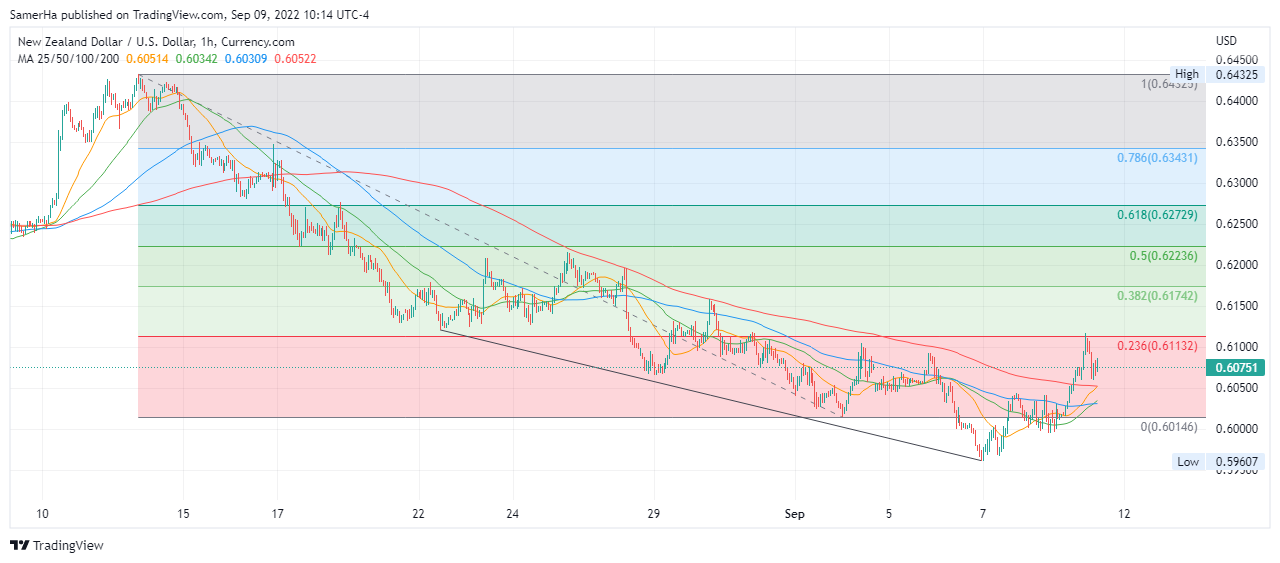Select the 0.236 Fibonacci level label
This screenshot has height=563, width=1280.
pos(1156,346)
